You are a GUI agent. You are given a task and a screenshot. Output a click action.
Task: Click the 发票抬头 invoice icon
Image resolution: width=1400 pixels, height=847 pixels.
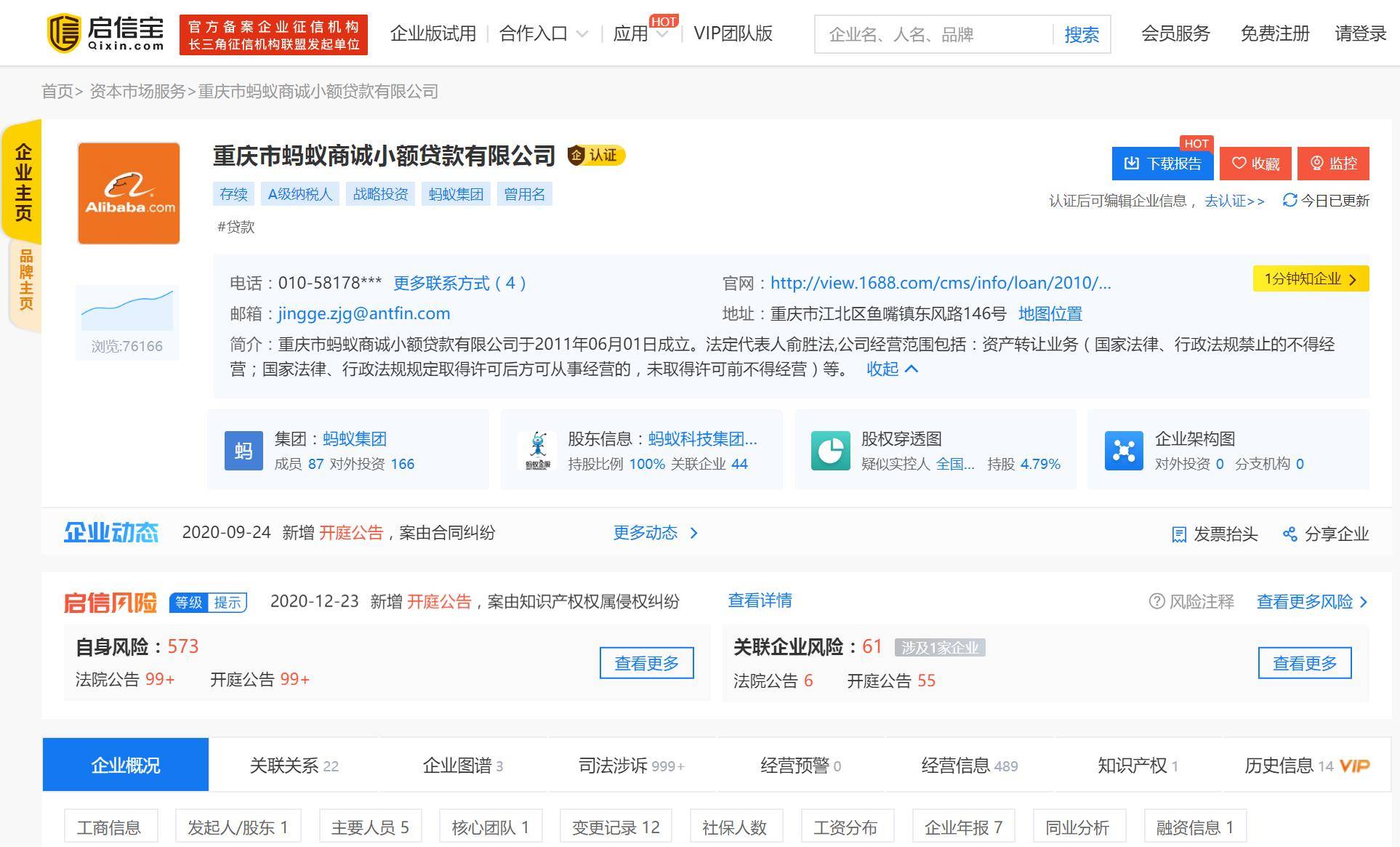1179,534
